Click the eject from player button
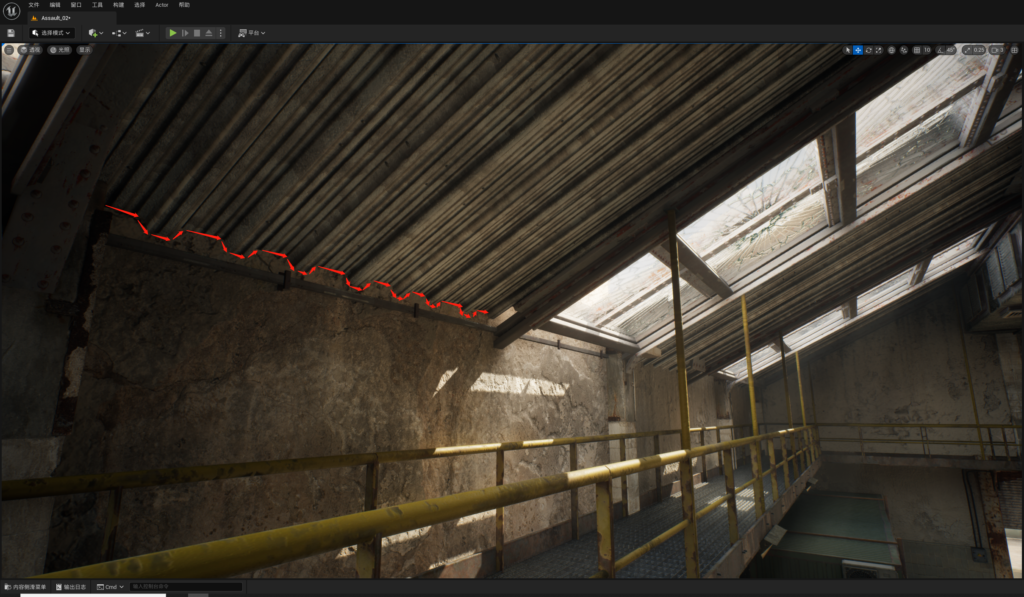Screen dimensions: 1024x597 [x=209, y=33]
